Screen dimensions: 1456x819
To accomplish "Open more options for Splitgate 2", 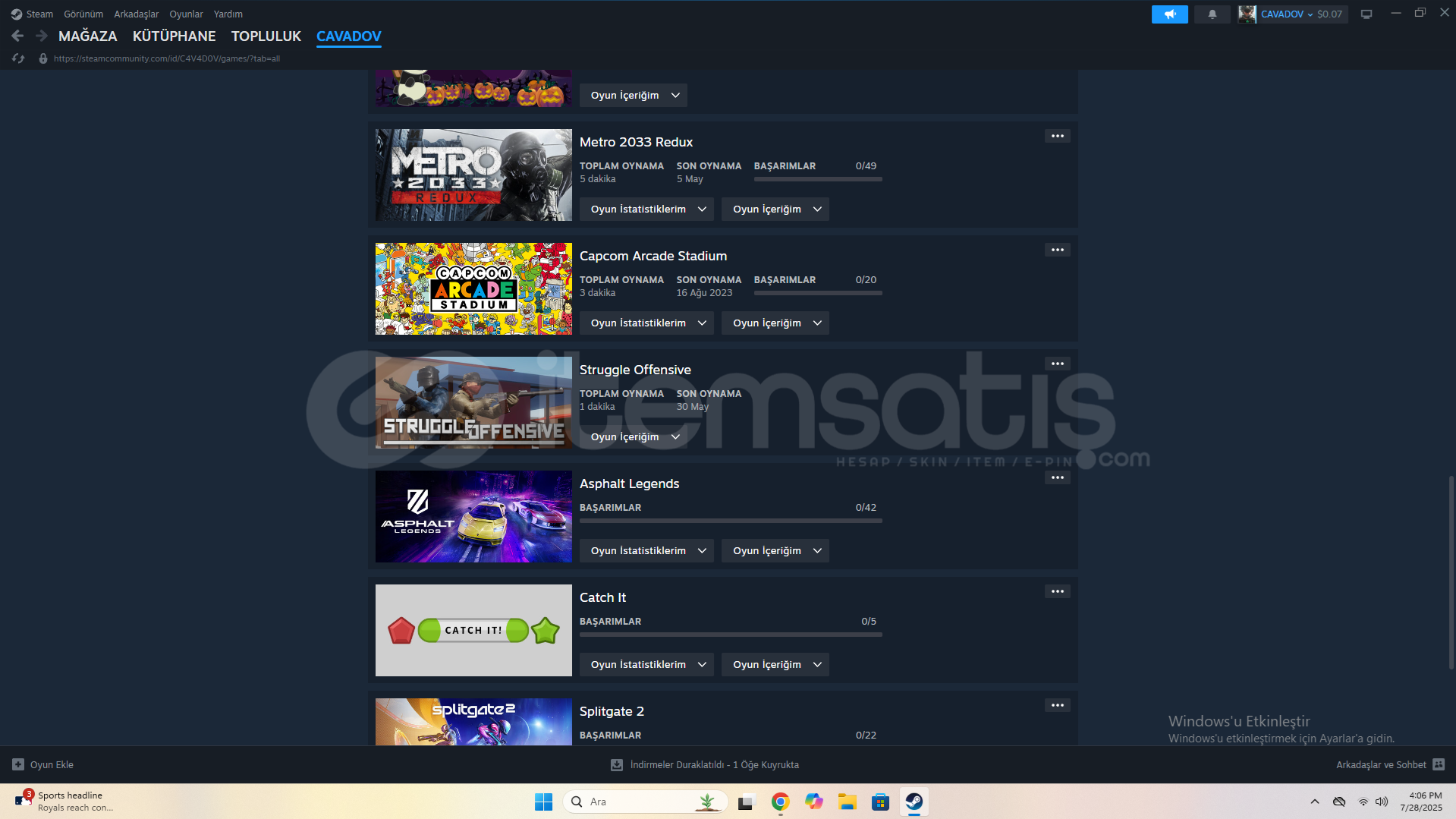I will [x=1057, y=705].
